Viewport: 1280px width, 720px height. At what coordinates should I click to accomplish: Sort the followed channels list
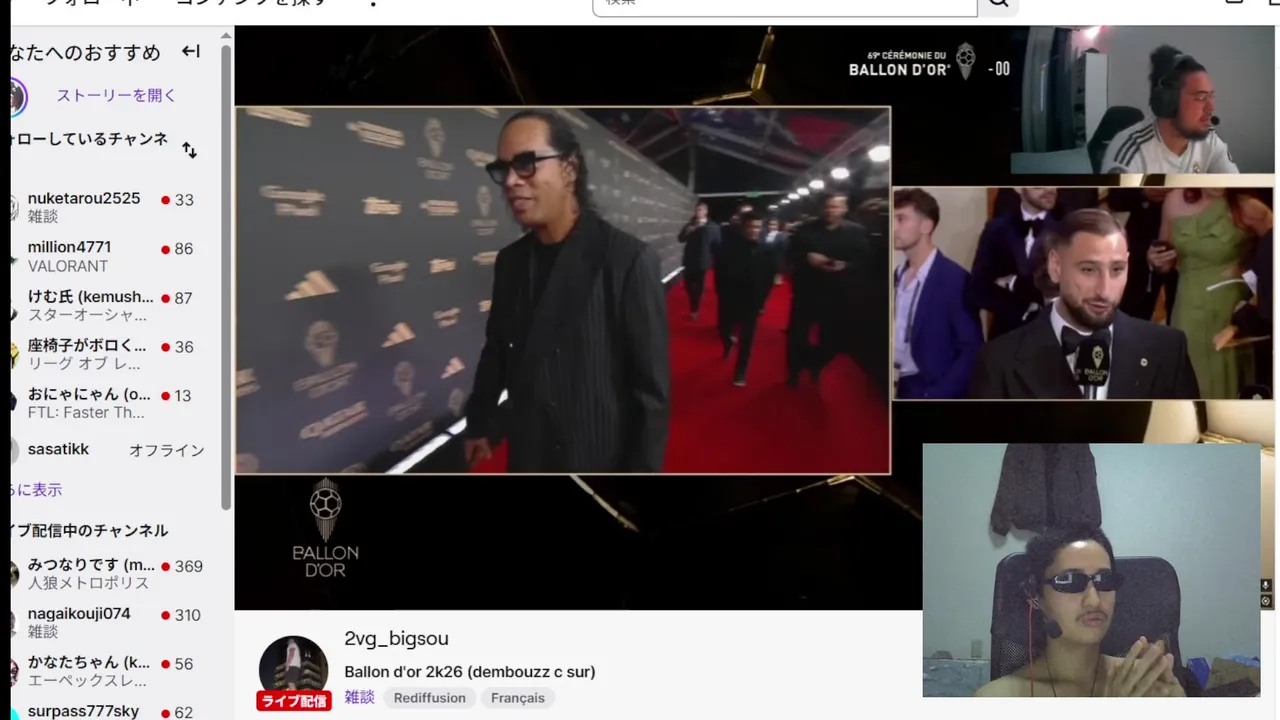click(x=189, y=150)
